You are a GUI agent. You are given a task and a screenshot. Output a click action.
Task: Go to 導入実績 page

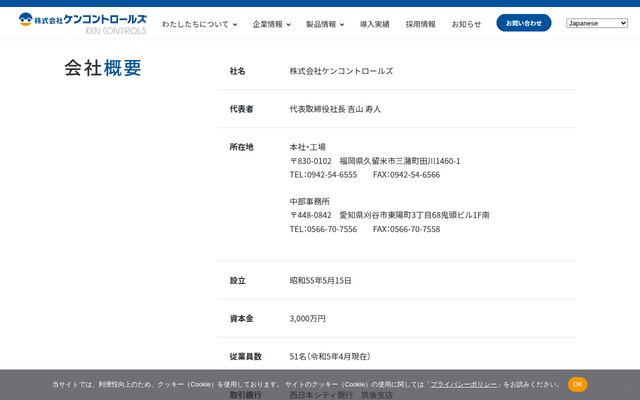tap(374, 24)
